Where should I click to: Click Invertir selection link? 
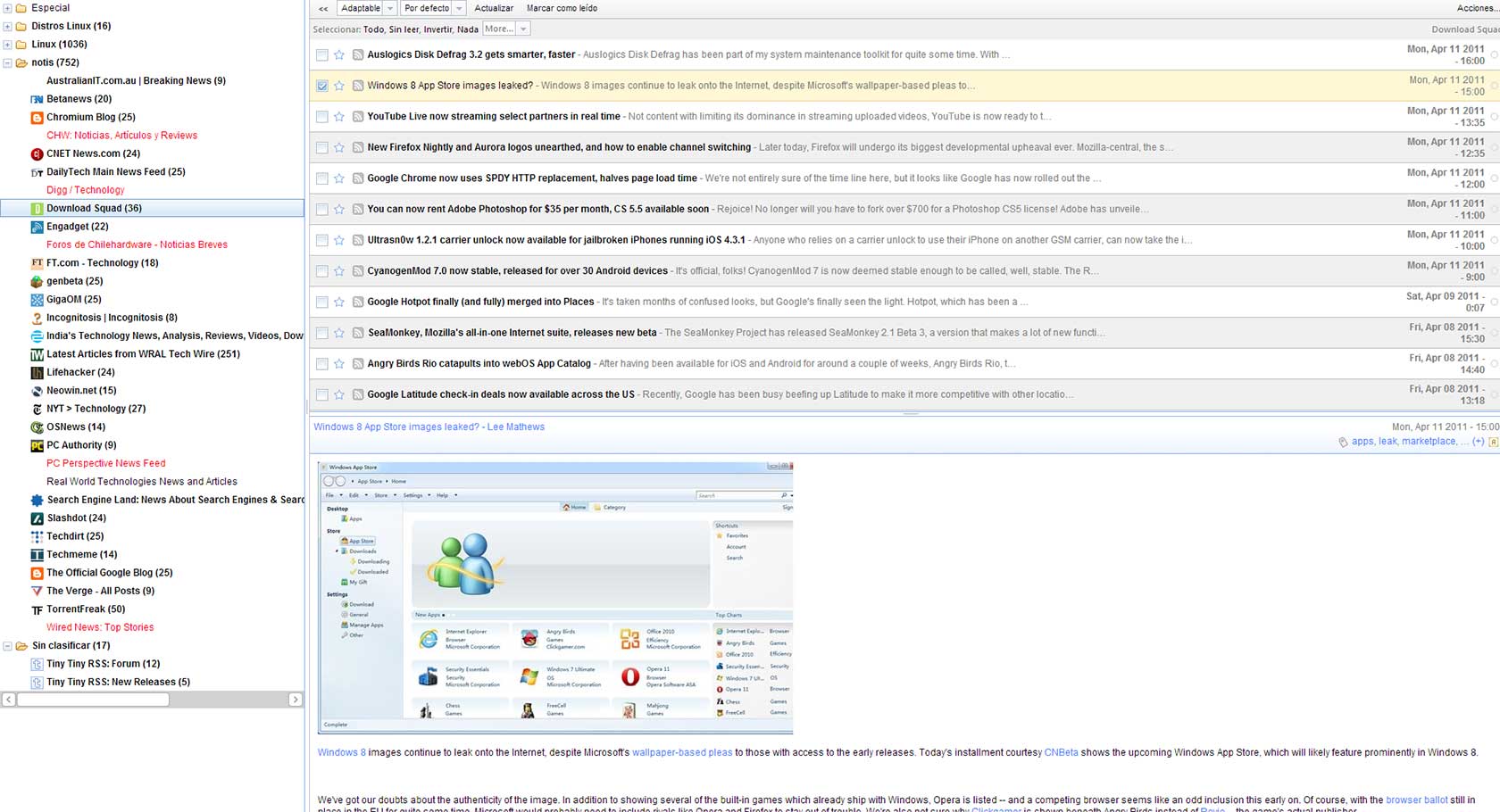point(437,29)
